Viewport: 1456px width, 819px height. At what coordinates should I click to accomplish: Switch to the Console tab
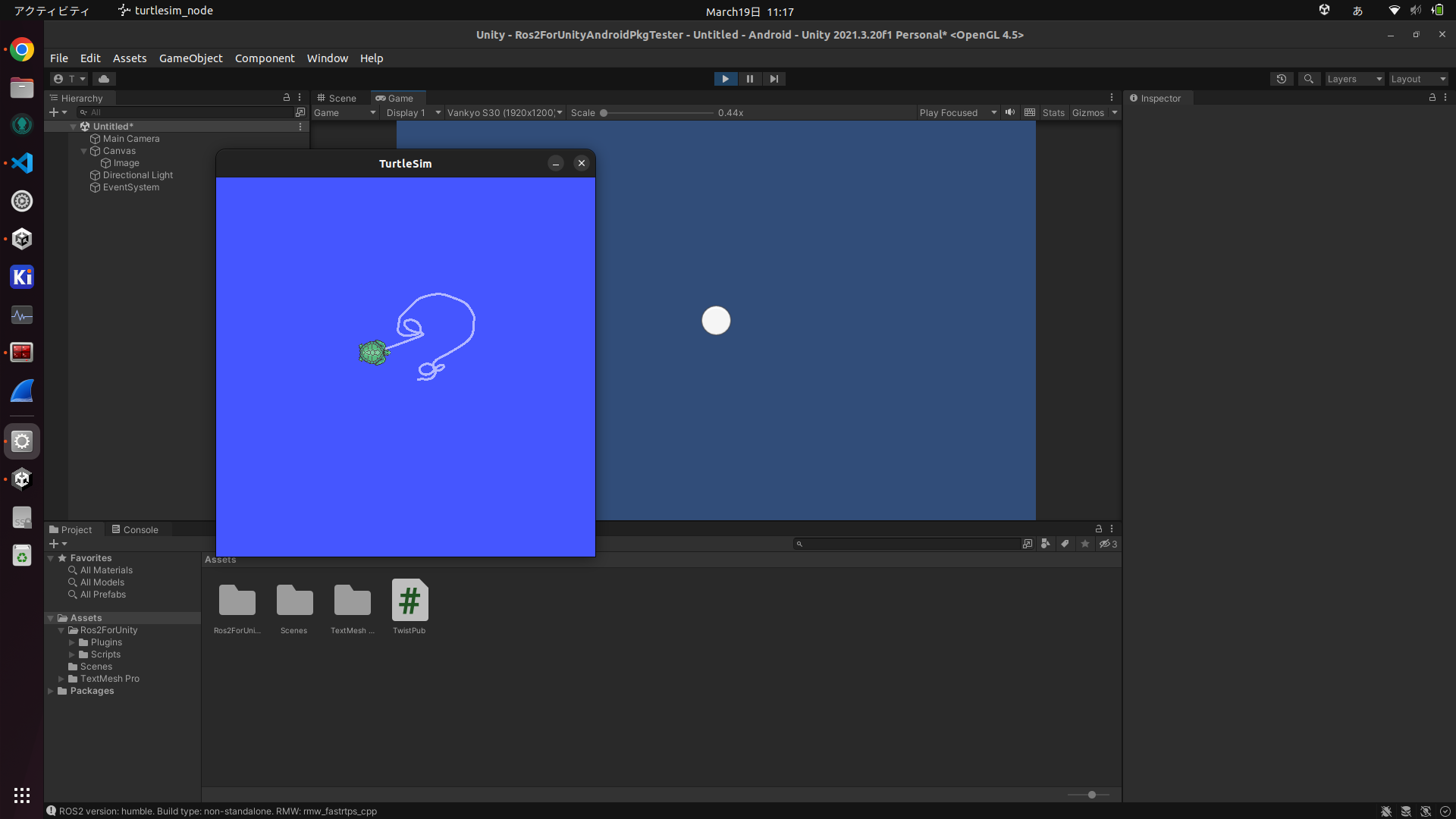click(135, 529)
